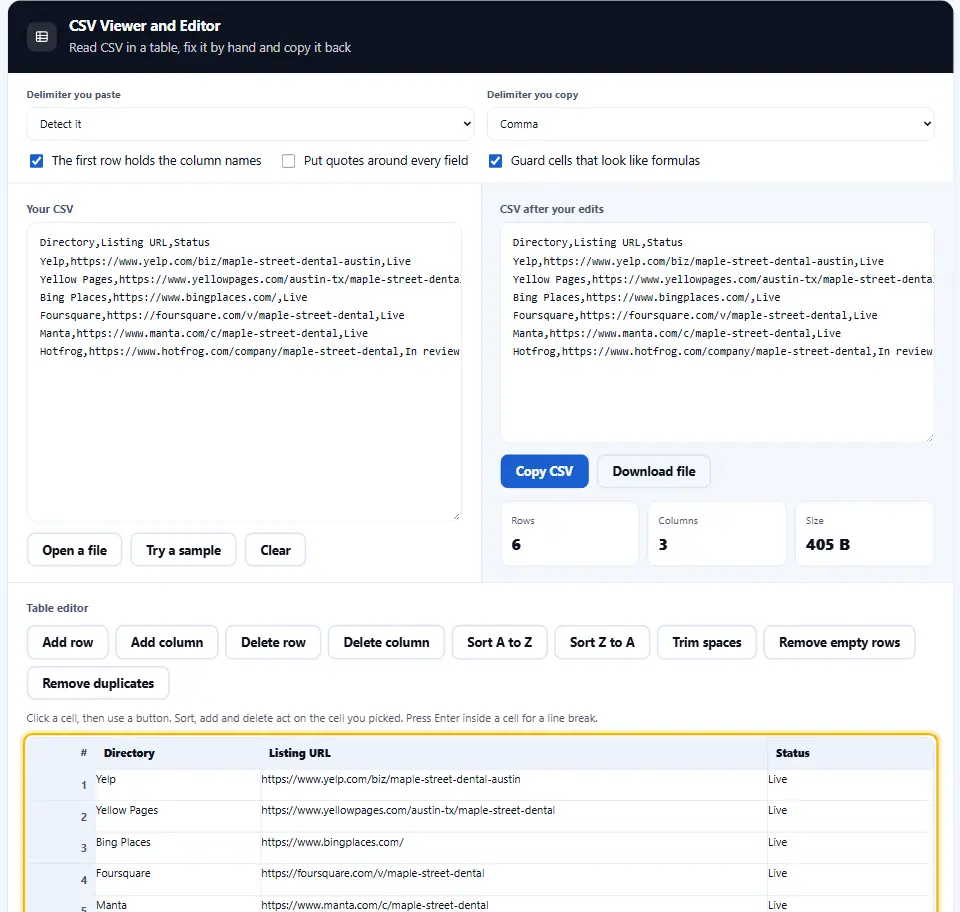Click the Columns count value 3
This screenshot has height=912, width=960.
point(663,545)
